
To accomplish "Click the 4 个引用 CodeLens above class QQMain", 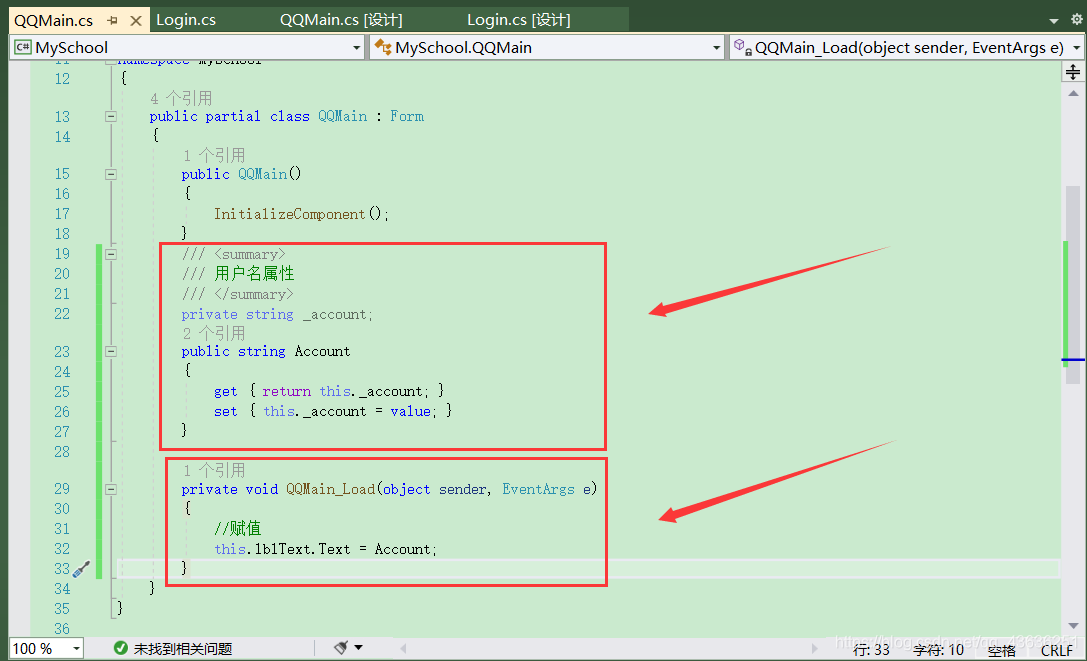I will tap(181, 98).
